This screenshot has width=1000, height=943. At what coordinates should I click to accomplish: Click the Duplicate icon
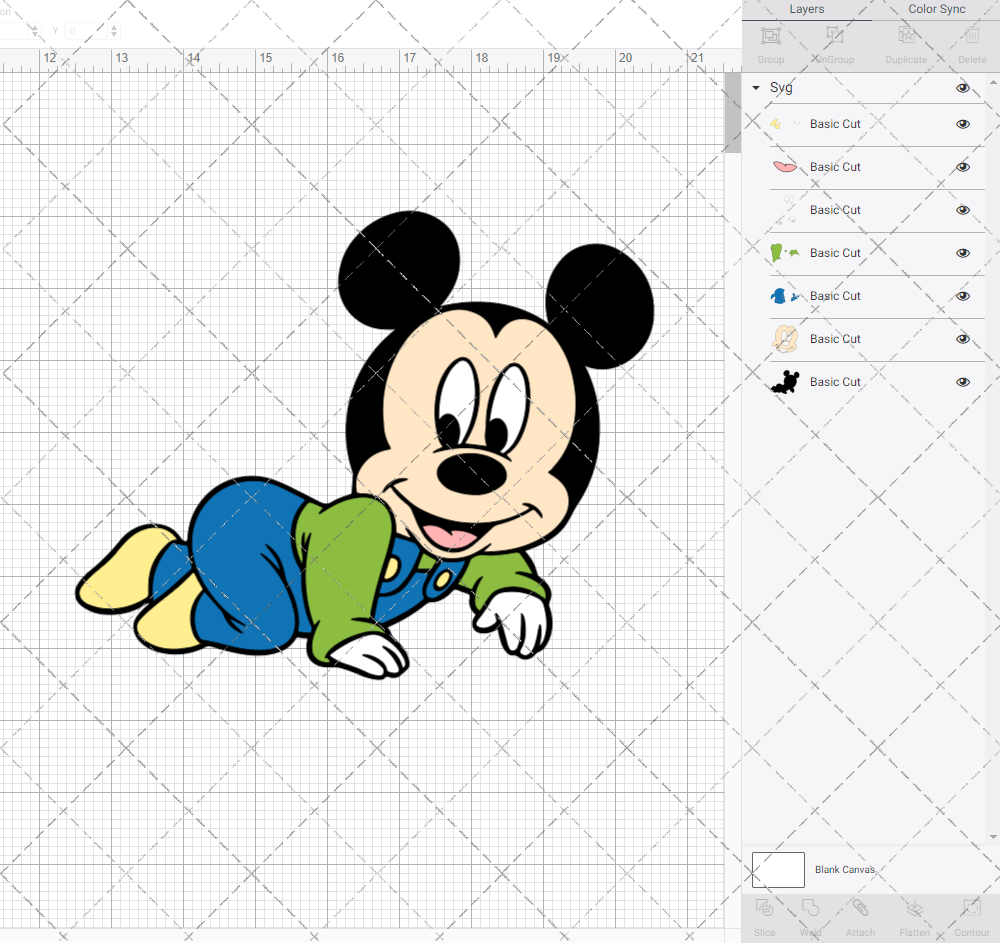pyautogui.click(x=906, y=35)
